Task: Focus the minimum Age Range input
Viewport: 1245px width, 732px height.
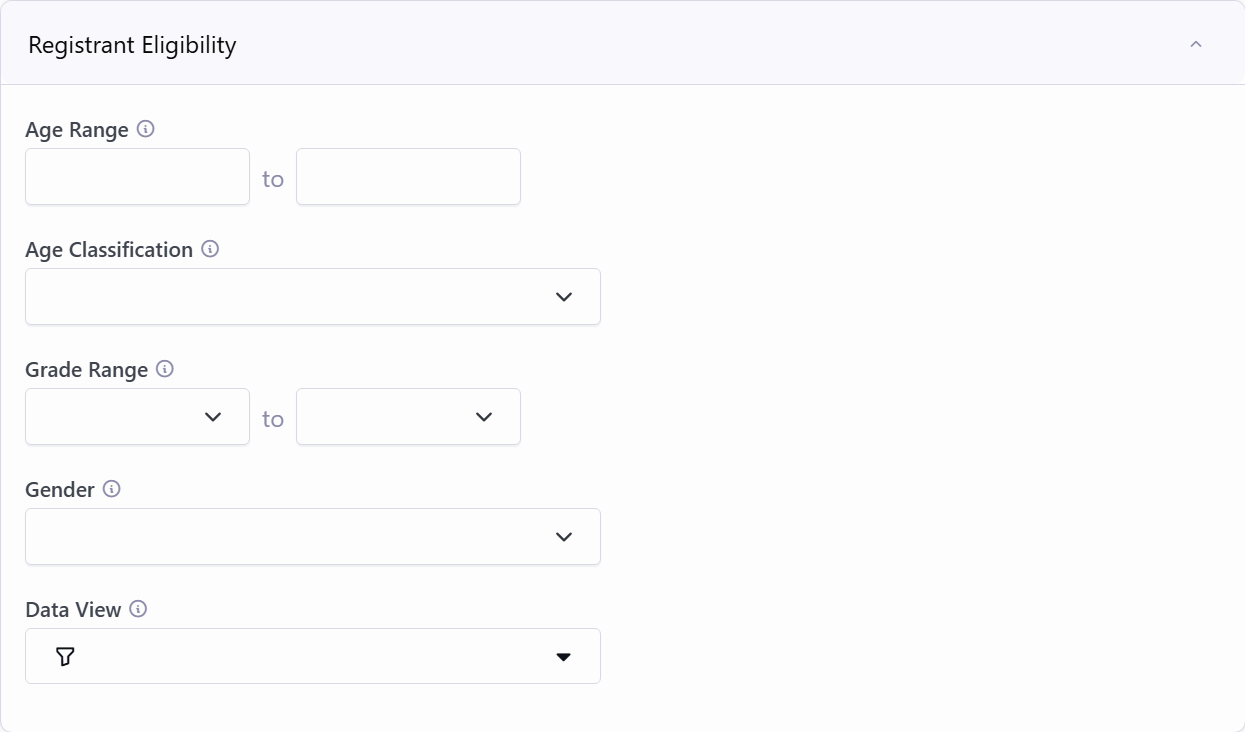Action: click(137, 177)
